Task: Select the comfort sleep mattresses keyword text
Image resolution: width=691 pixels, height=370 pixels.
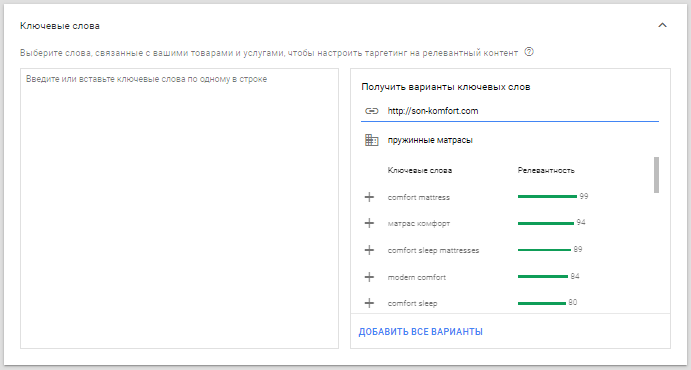Action: 433,251
